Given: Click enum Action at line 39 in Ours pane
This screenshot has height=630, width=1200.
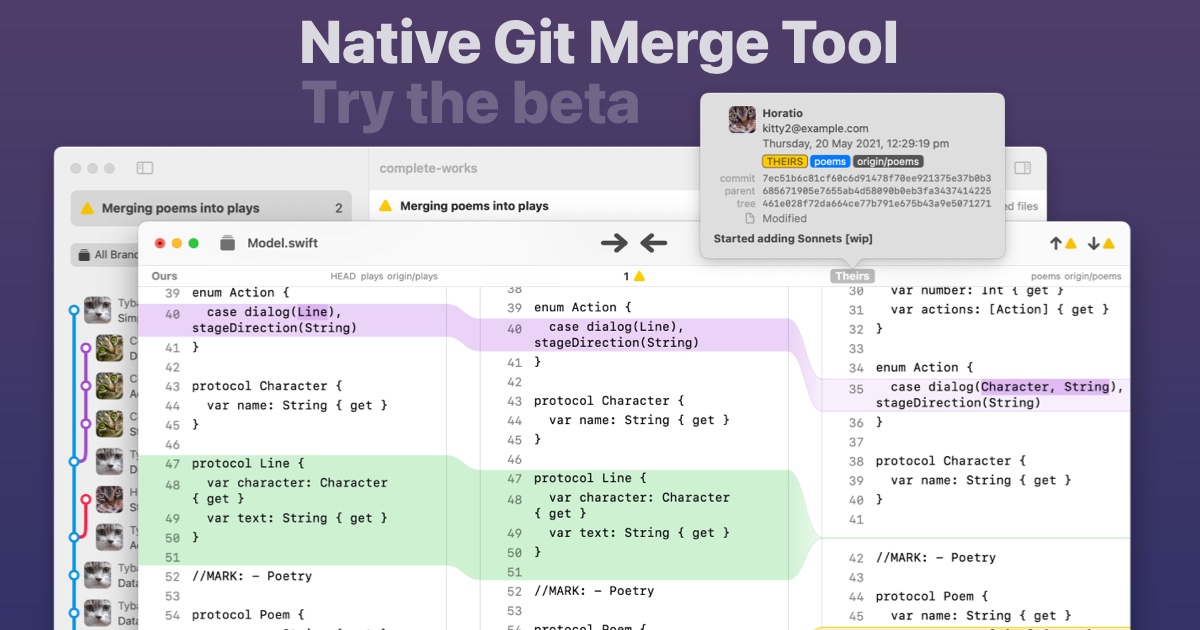Looking at the screenshot, I should coord(240,293).
